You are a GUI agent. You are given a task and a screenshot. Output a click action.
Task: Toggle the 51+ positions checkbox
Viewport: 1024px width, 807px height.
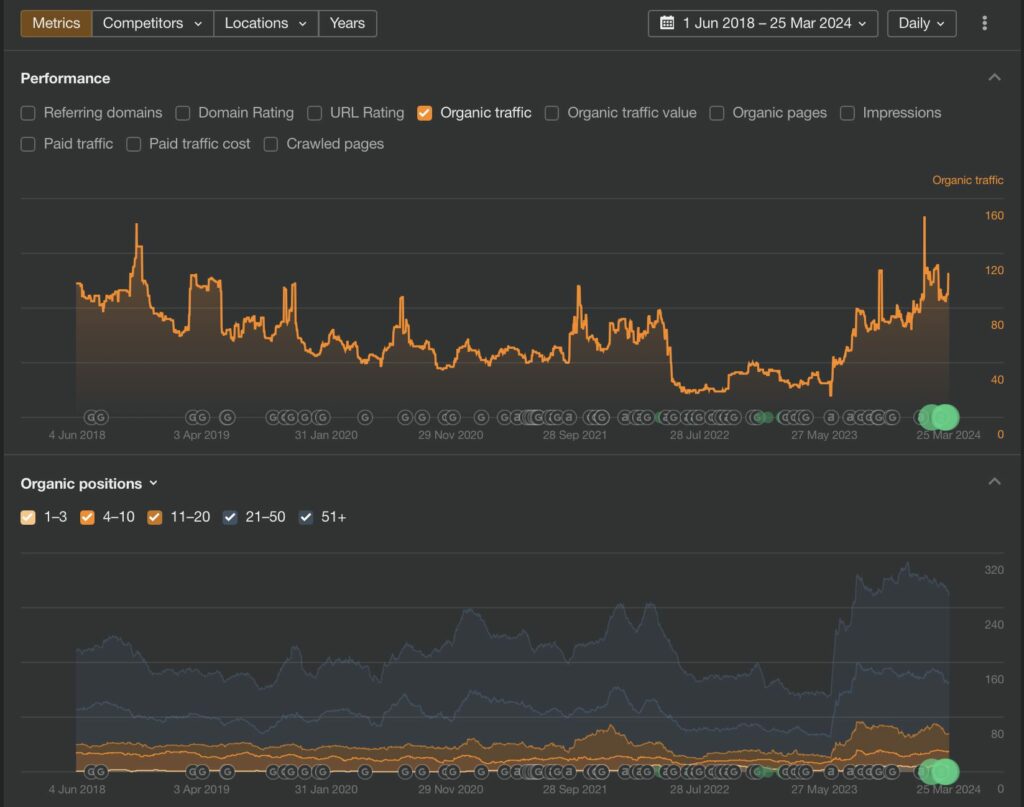click(x=307, y=517)
